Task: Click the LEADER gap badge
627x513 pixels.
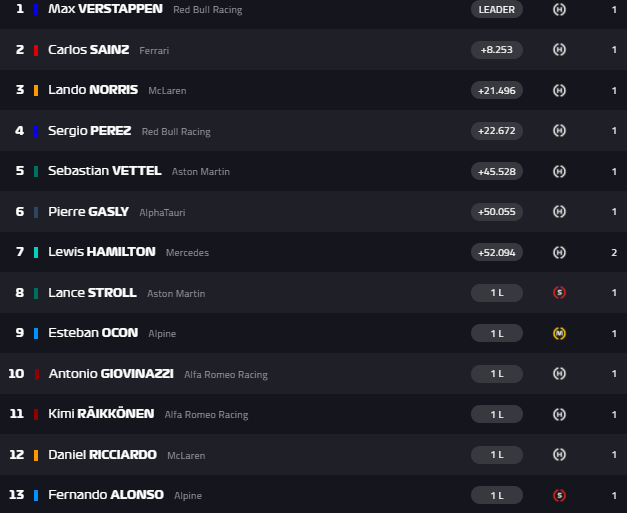Action: pos(497,10)
